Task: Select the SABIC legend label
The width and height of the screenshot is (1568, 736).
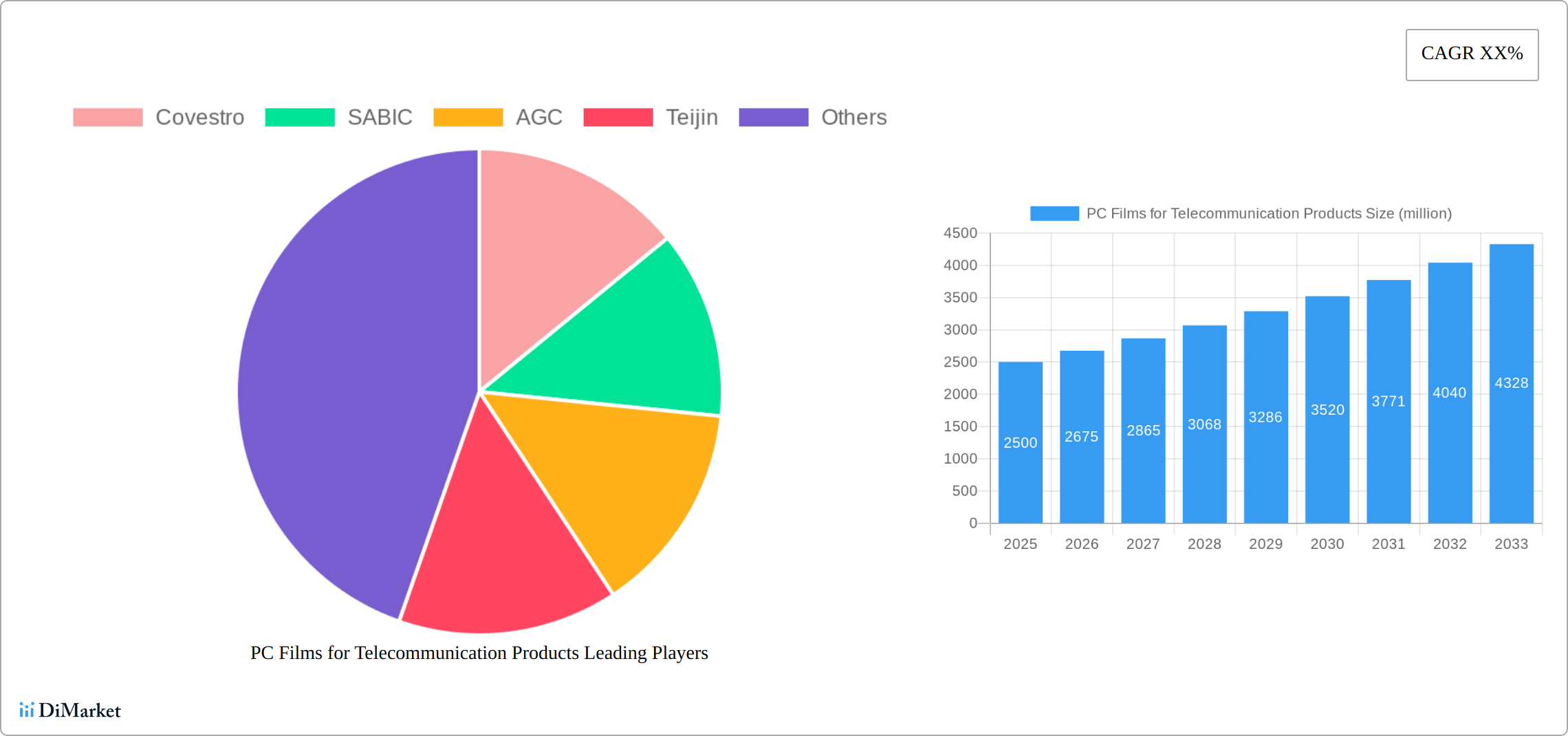Action: click(380, 117)
